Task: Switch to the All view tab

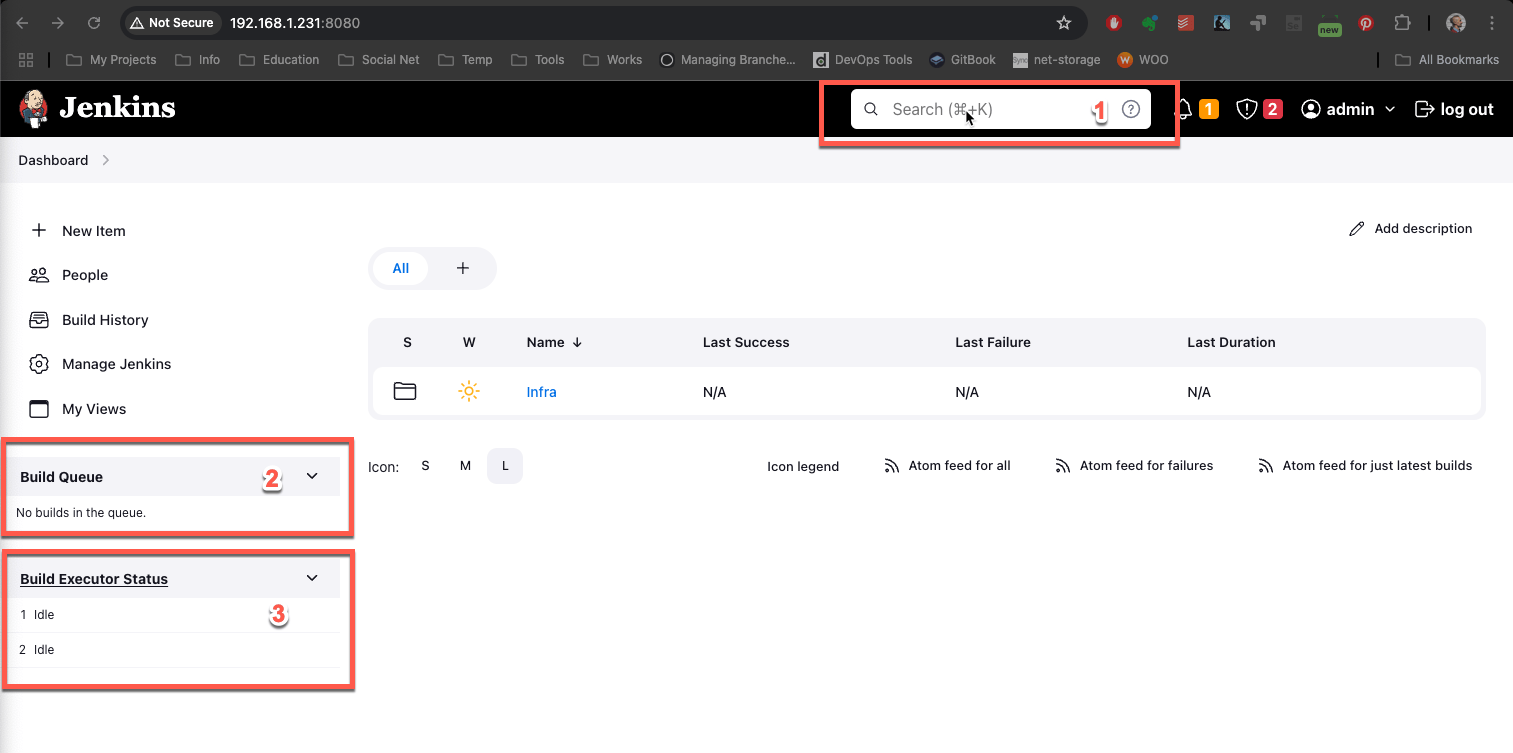Action: coord(400,268)
